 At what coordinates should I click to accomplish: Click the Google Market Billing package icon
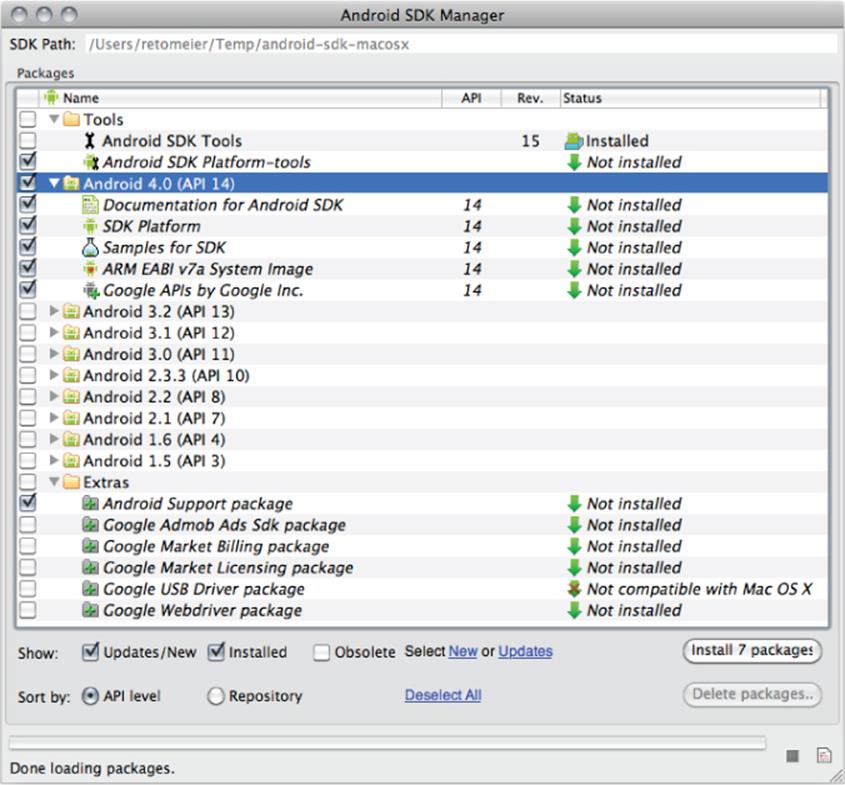[x=90, y=546]
